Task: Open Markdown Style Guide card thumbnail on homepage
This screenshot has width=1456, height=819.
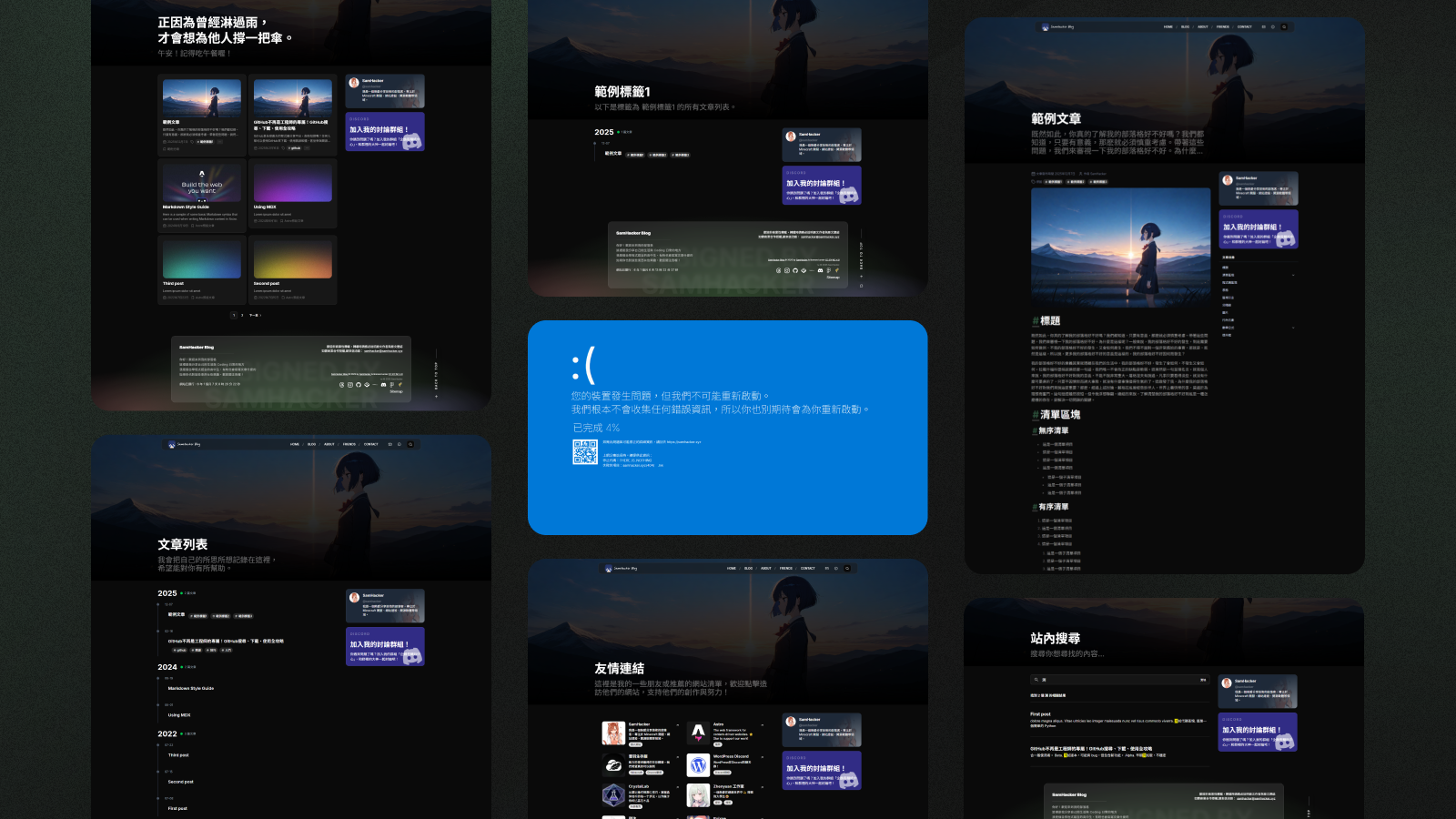Action: click(x=202, y=182)
